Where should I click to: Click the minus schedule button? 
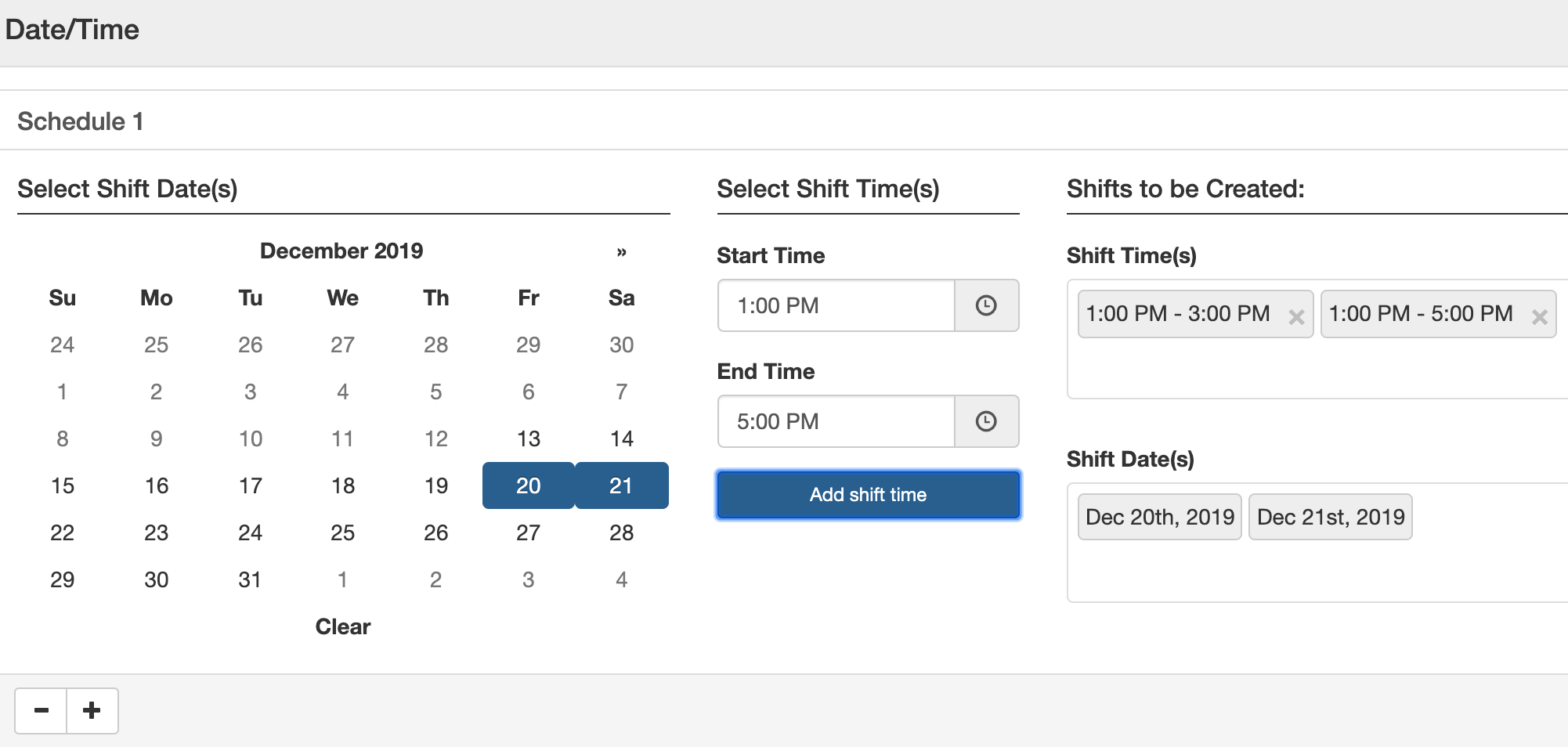point(42,710)
